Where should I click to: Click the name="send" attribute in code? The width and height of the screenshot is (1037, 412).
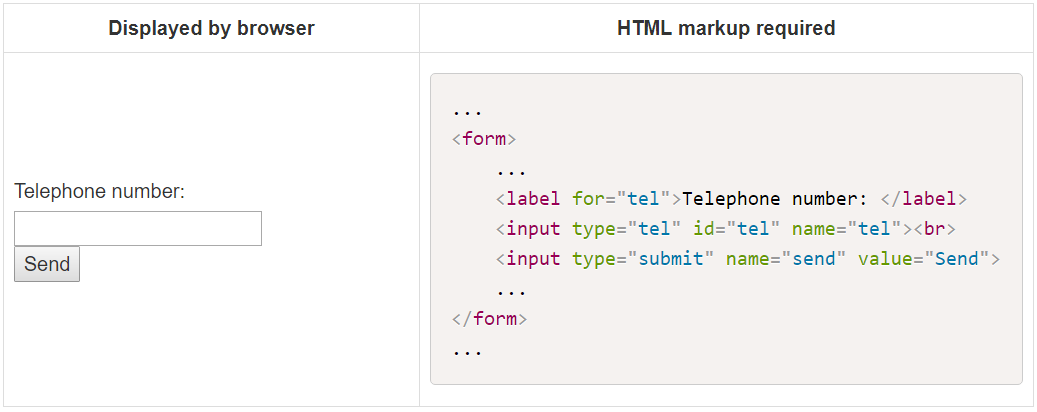pyautogui.click(x=786, y=259)
